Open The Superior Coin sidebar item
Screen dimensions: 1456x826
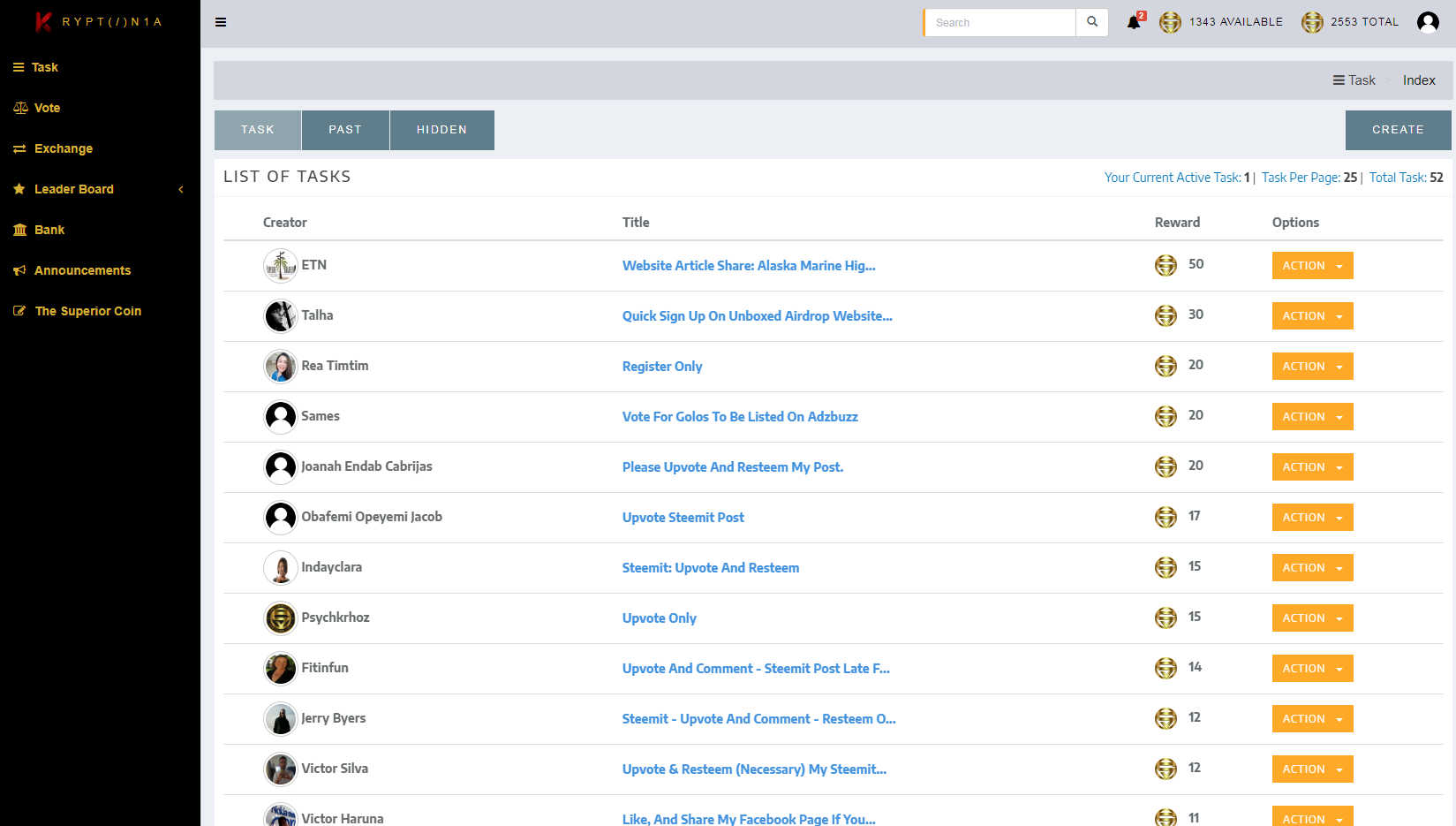(x=100, y=311)
